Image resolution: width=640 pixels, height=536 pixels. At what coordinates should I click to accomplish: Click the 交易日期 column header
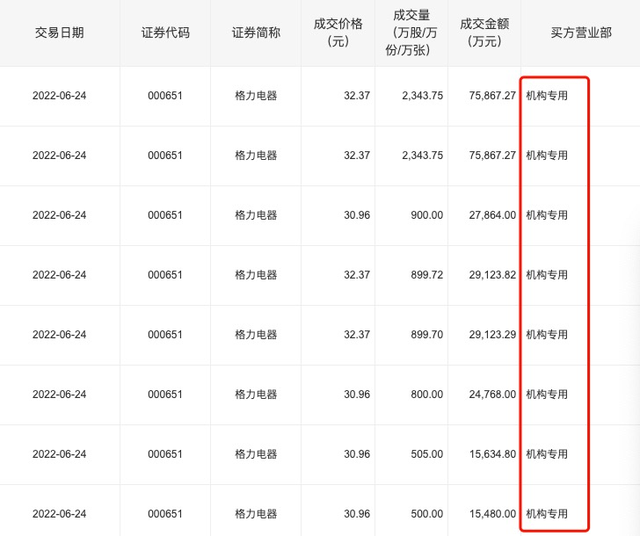click(x=59, y=32)
